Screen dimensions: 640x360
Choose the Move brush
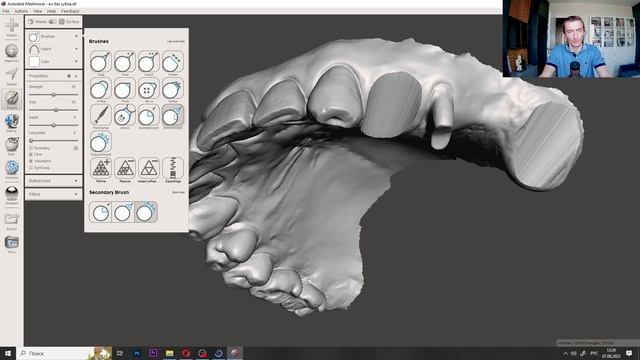click(x=149, y=89)
